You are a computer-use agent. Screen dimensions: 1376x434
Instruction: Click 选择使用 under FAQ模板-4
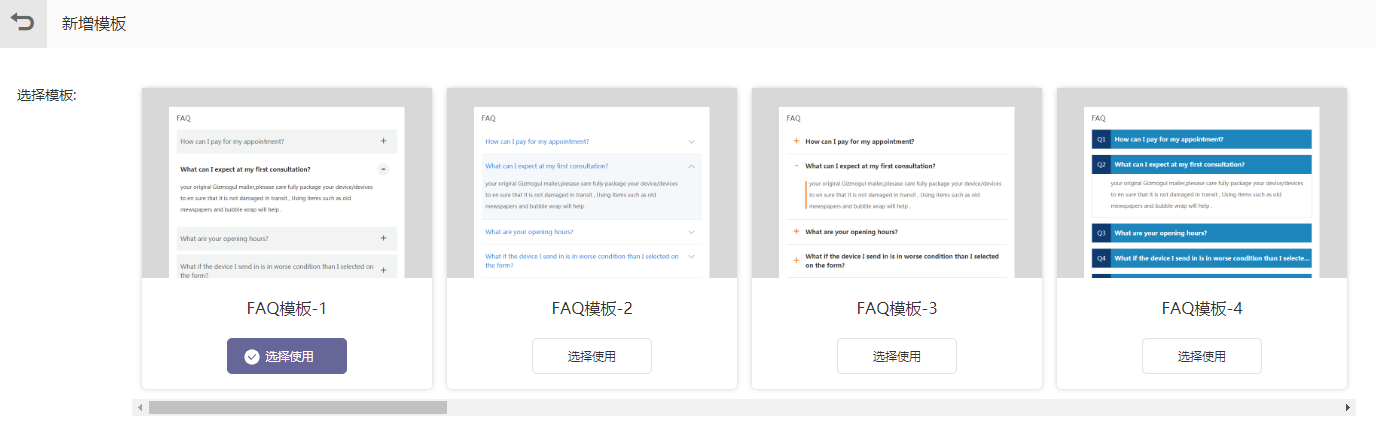[x=1202, y=356]
